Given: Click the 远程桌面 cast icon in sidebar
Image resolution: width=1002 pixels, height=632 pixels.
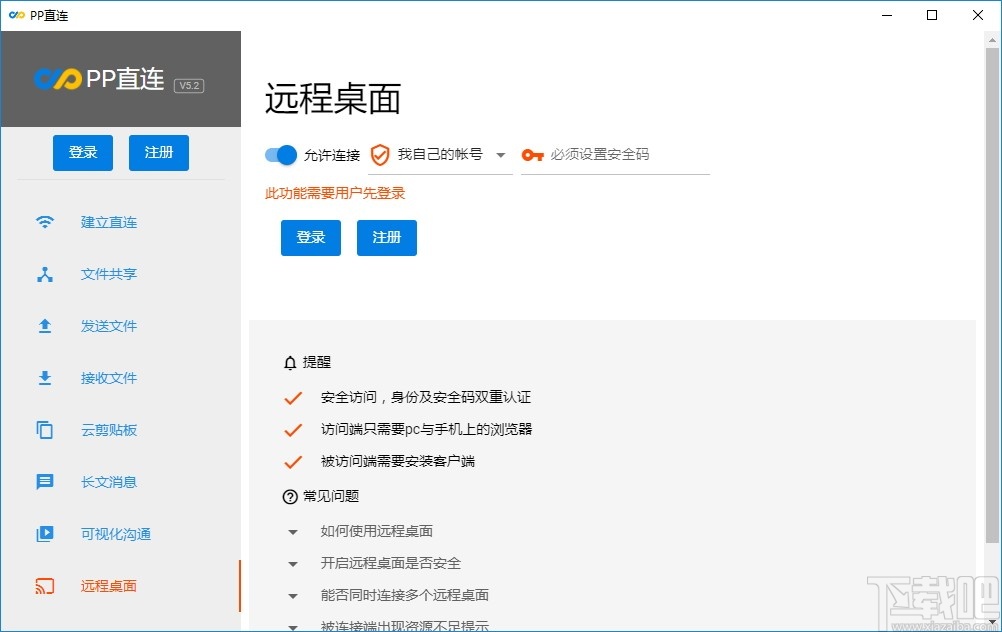Looking at the screenshot, I should point(45,586).
